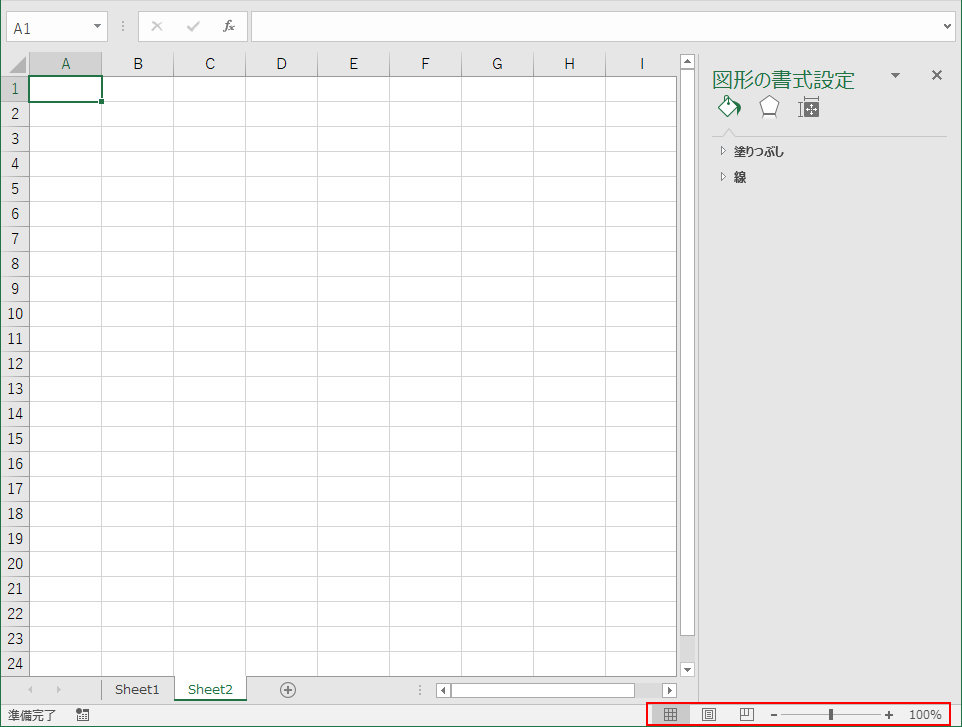Select row 15 header
962x727 pixels.
tap(15, 439)
